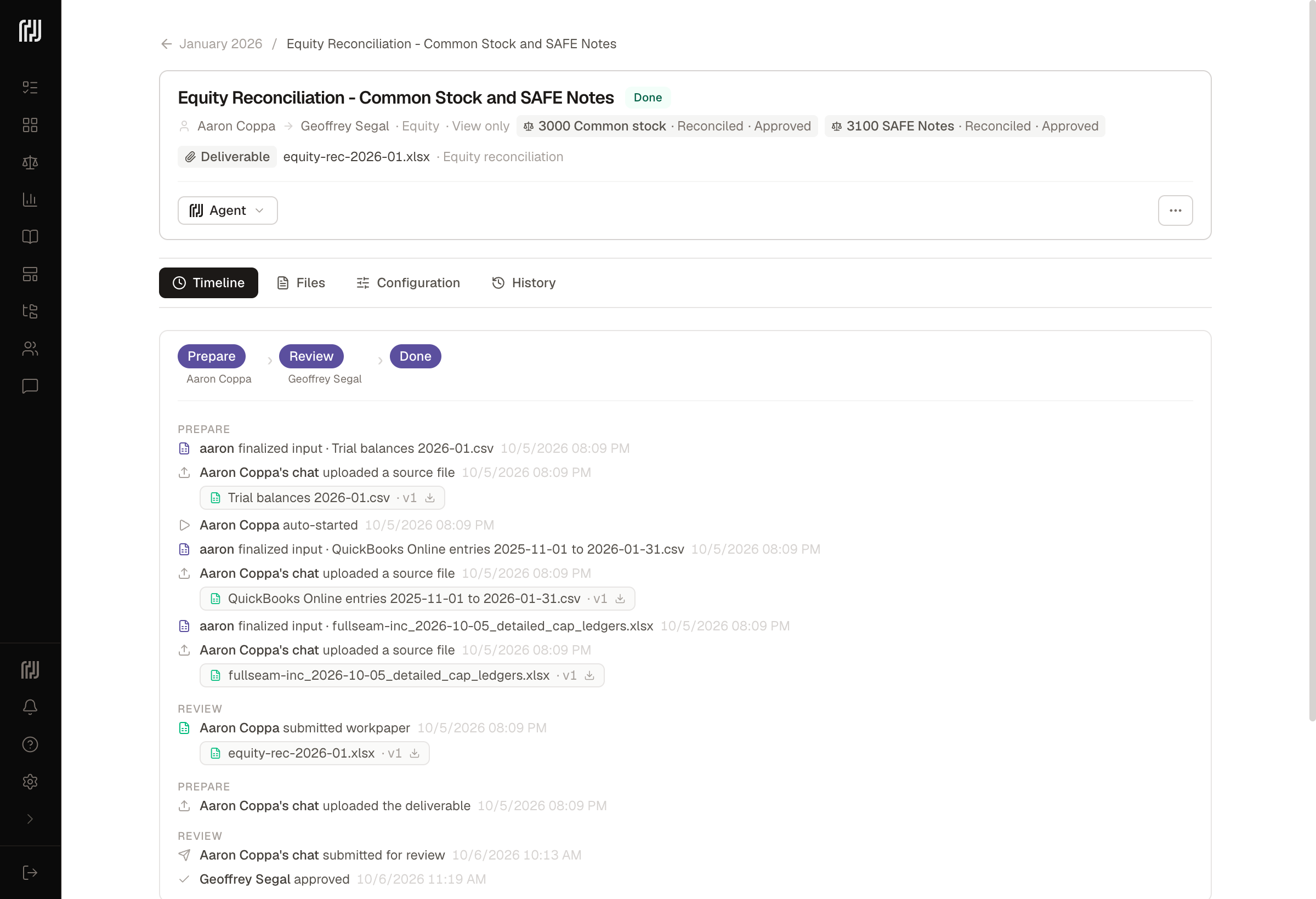Open the book ledger sidebar icon
Screen dimensions: 1316x899
click(x=30, y=237)
